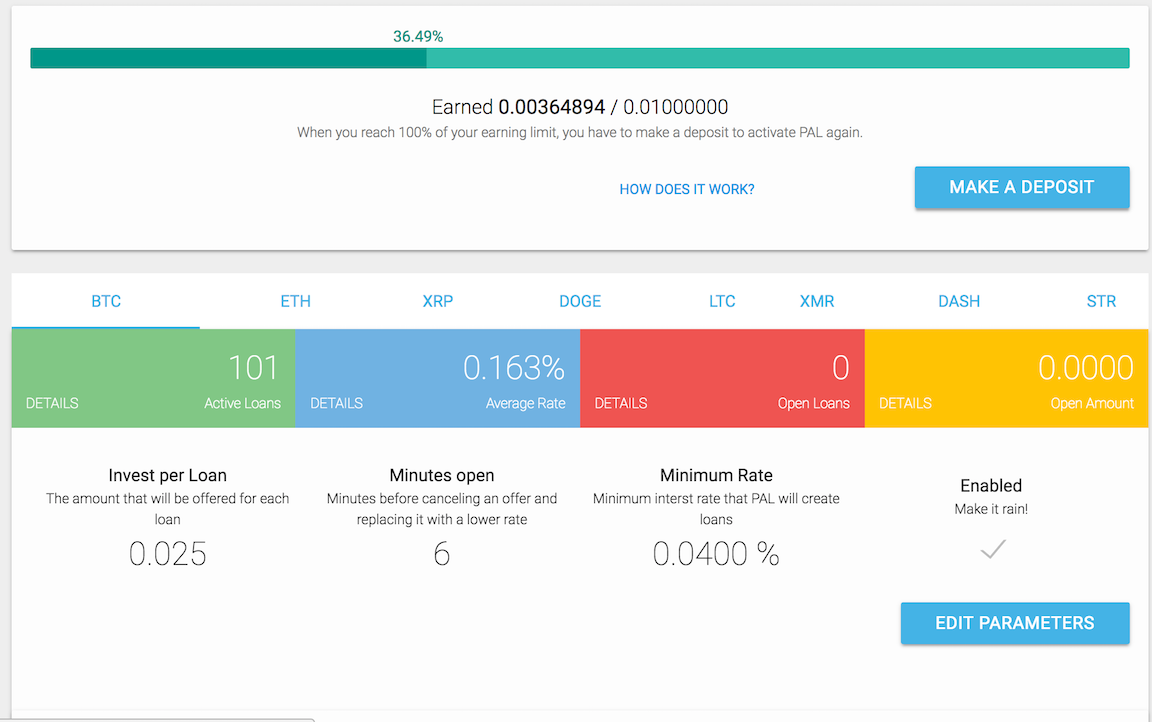The image size is (1152, 722).
Task: Click the MAKE A DEPOSIT button
Action: 1022,187
